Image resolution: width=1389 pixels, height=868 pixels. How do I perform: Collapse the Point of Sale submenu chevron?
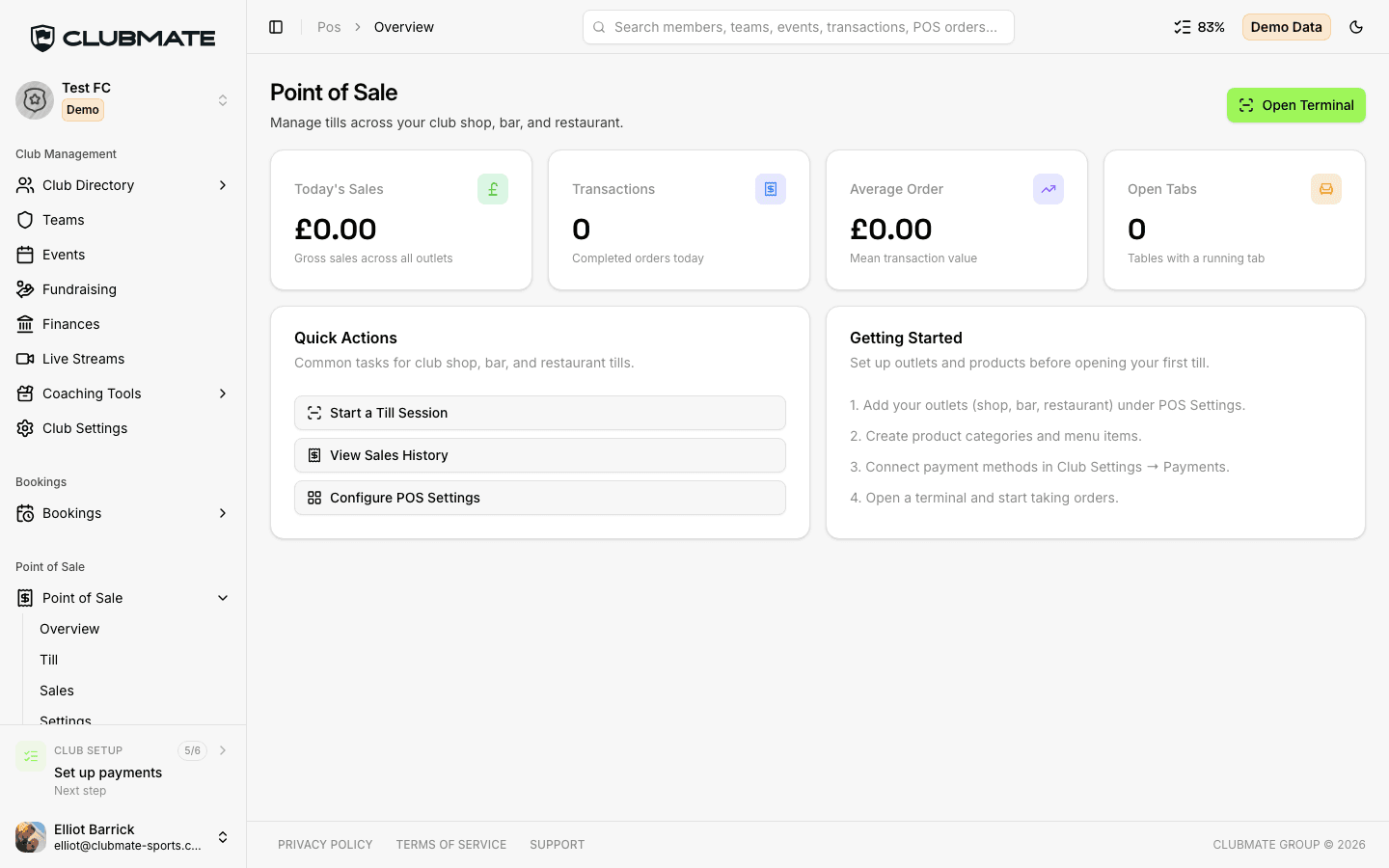[223, 598]
